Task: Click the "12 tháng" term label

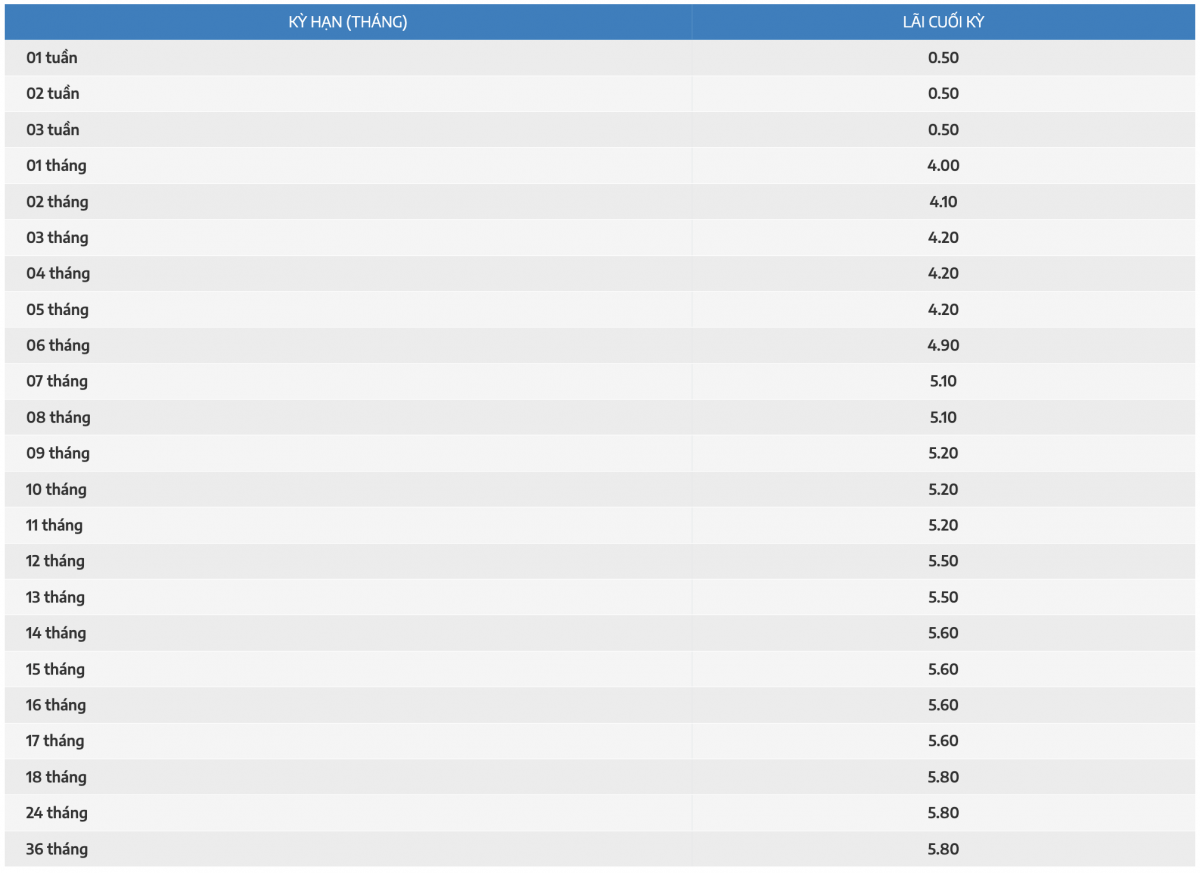Action: (55, 561)
